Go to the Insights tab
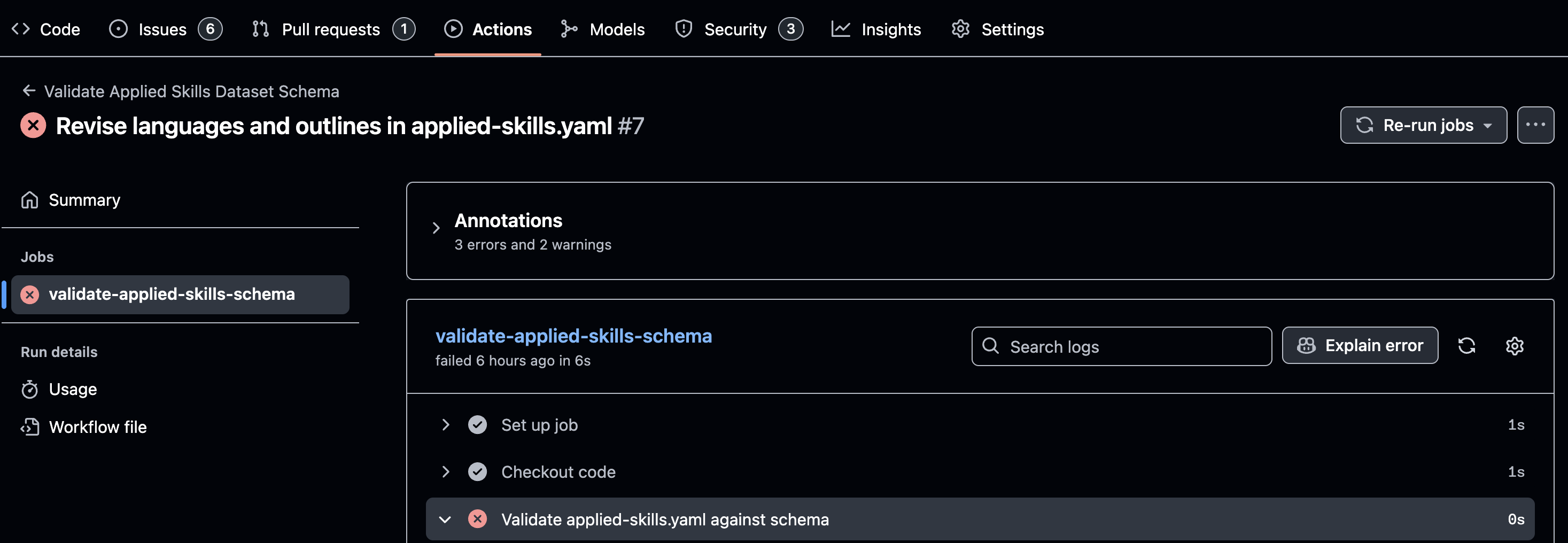This screenshot has height=543, width=1568. 890,29
